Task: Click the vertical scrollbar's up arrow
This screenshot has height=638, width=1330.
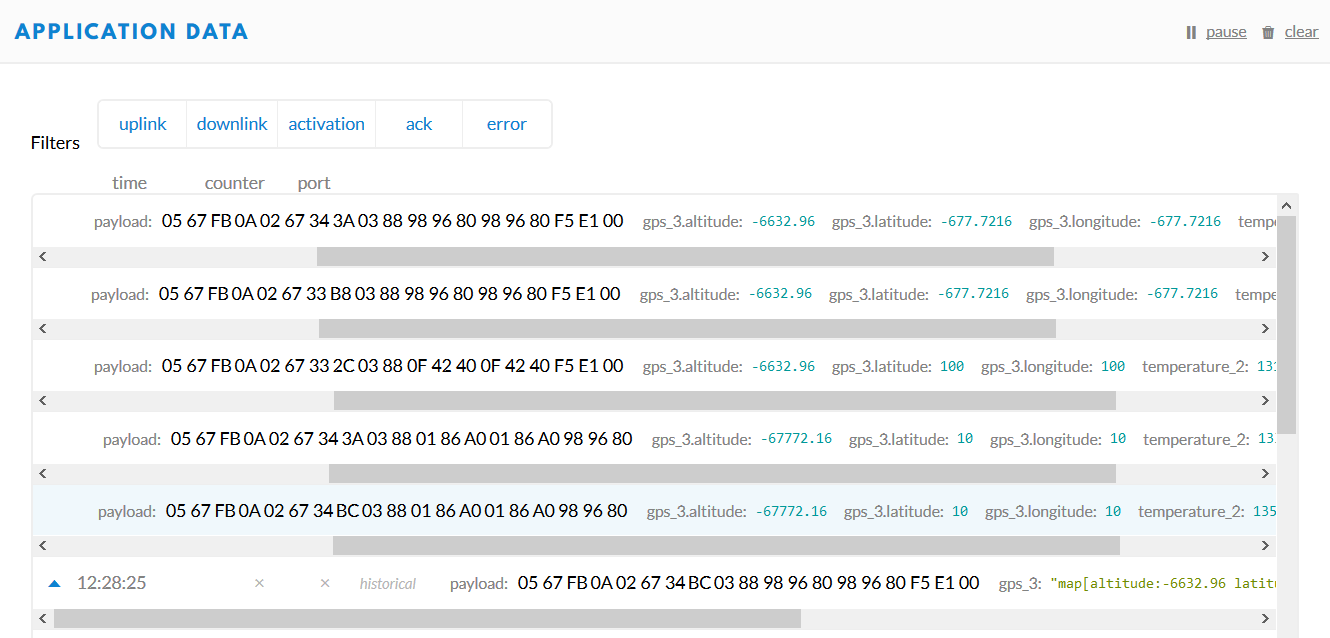Action: pyautogui.click(x=1286, y=205)
